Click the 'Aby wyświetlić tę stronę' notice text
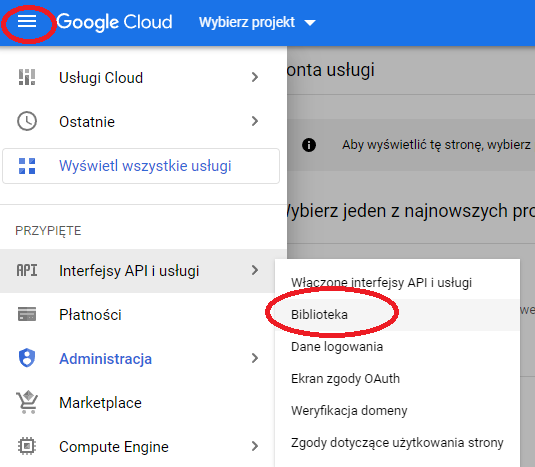Viewport: 535px width, 467px height. pos(436,145)
